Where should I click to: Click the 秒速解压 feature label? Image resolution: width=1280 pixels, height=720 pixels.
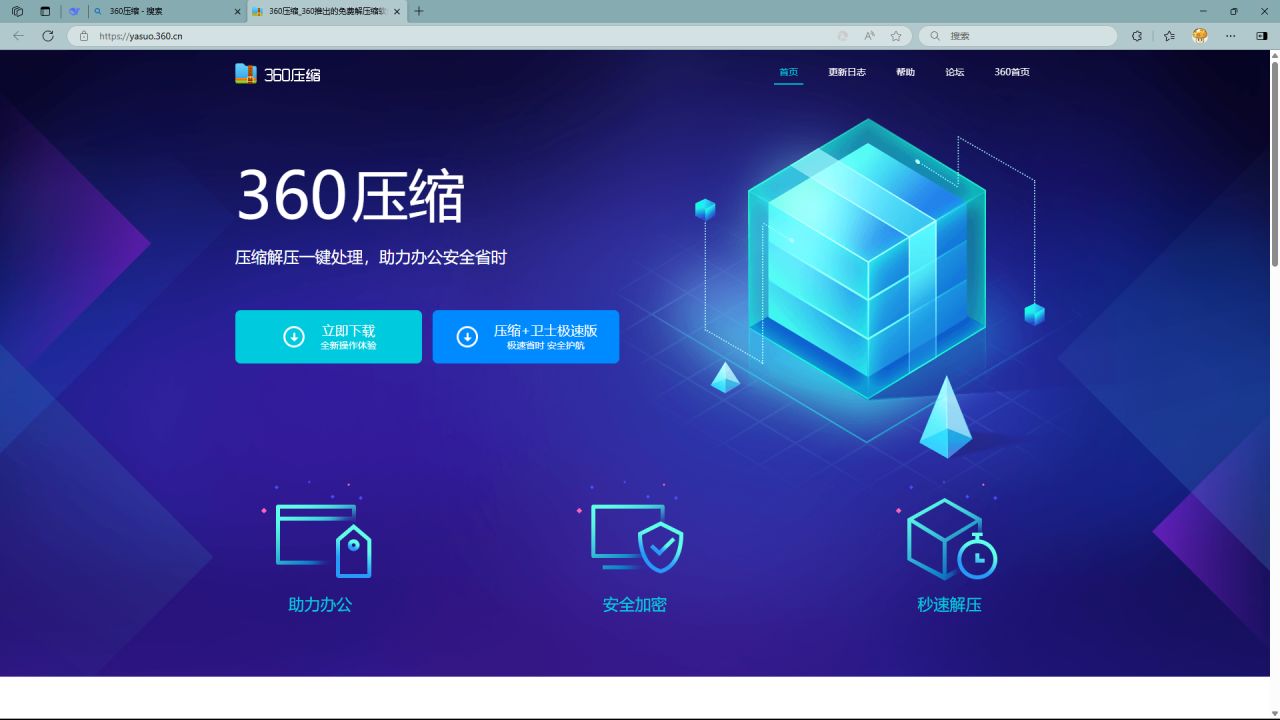pyautogui.click(x=950, y=605)
